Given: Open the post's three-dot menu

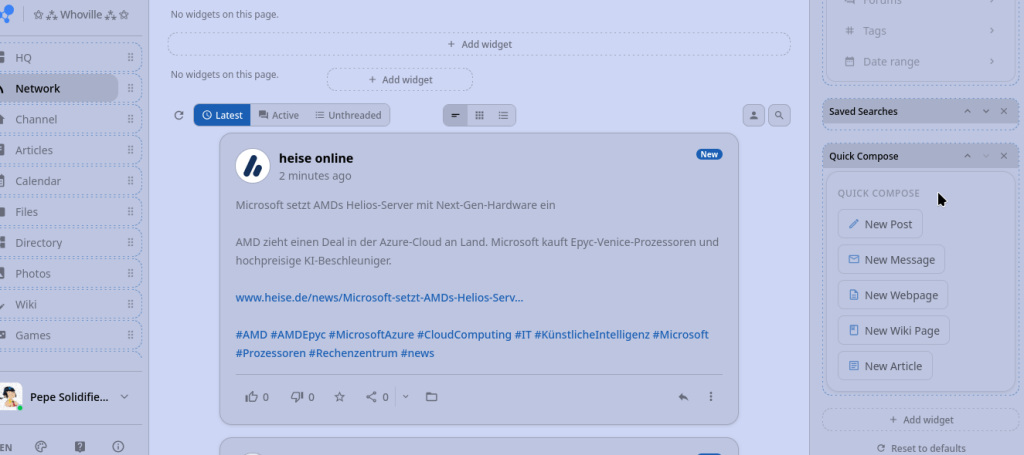Looking at the screenshot, I should 711,396.
